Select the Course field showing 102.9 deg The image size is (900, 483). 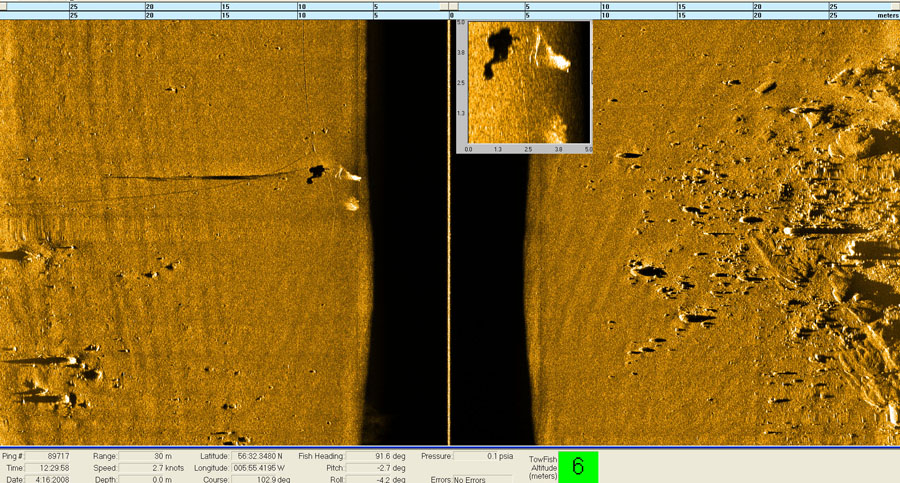262,479
